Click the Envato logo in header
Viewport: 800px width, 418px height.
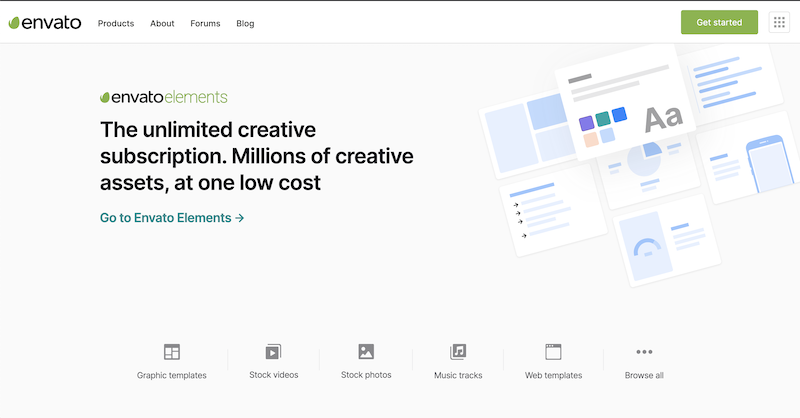pyautogui.click(x=45, y=22)
